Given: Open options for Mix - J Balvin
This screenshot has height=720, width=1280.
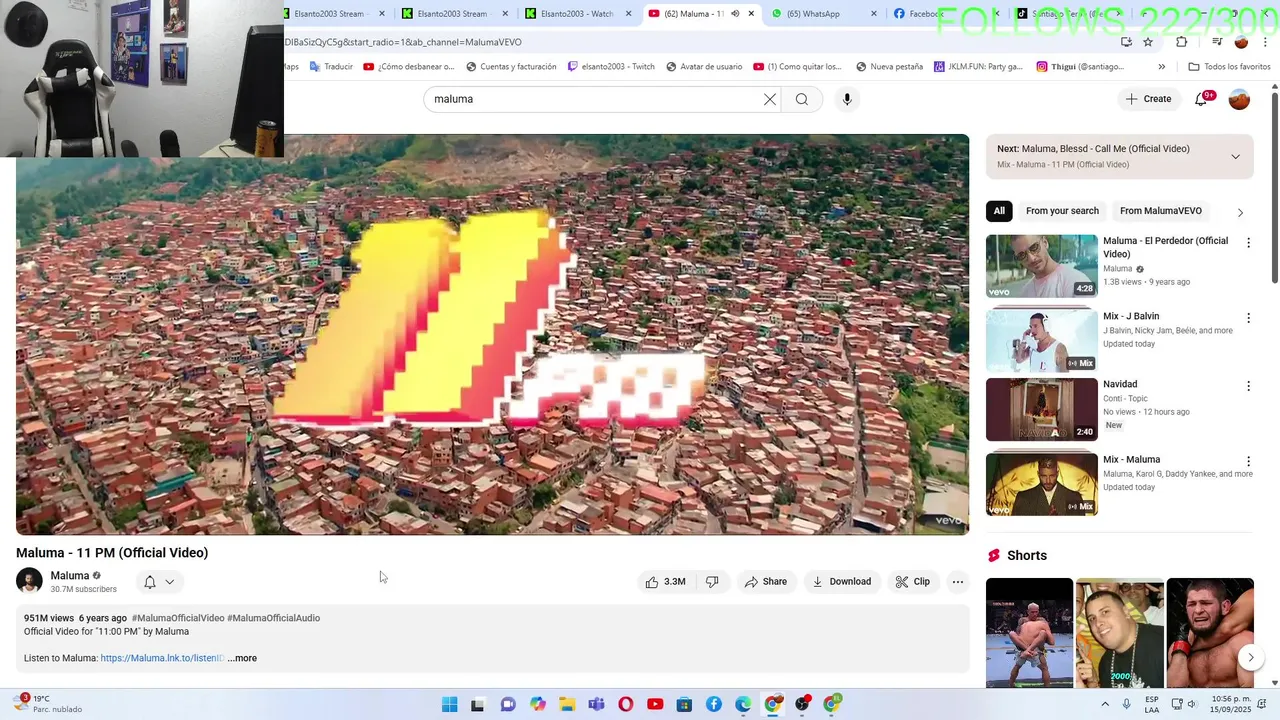Looking at the screenshot, I should click(1248, 318).
